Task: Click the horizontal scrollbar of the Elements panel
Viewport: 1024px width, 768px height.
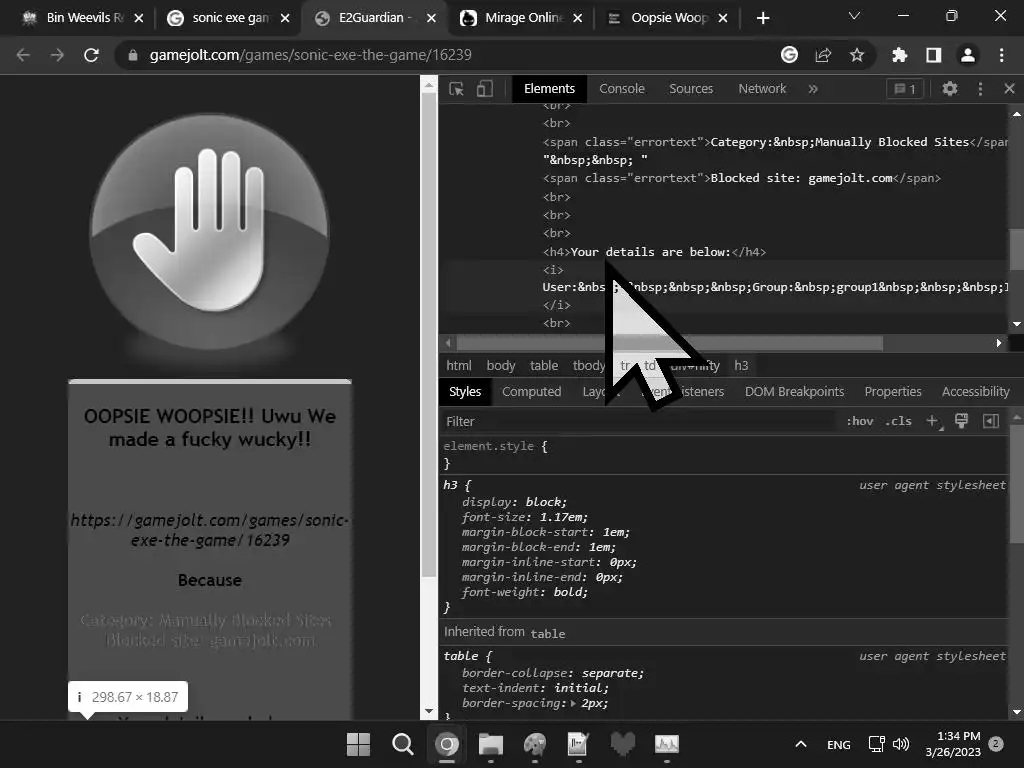Action: coord(669,343)
